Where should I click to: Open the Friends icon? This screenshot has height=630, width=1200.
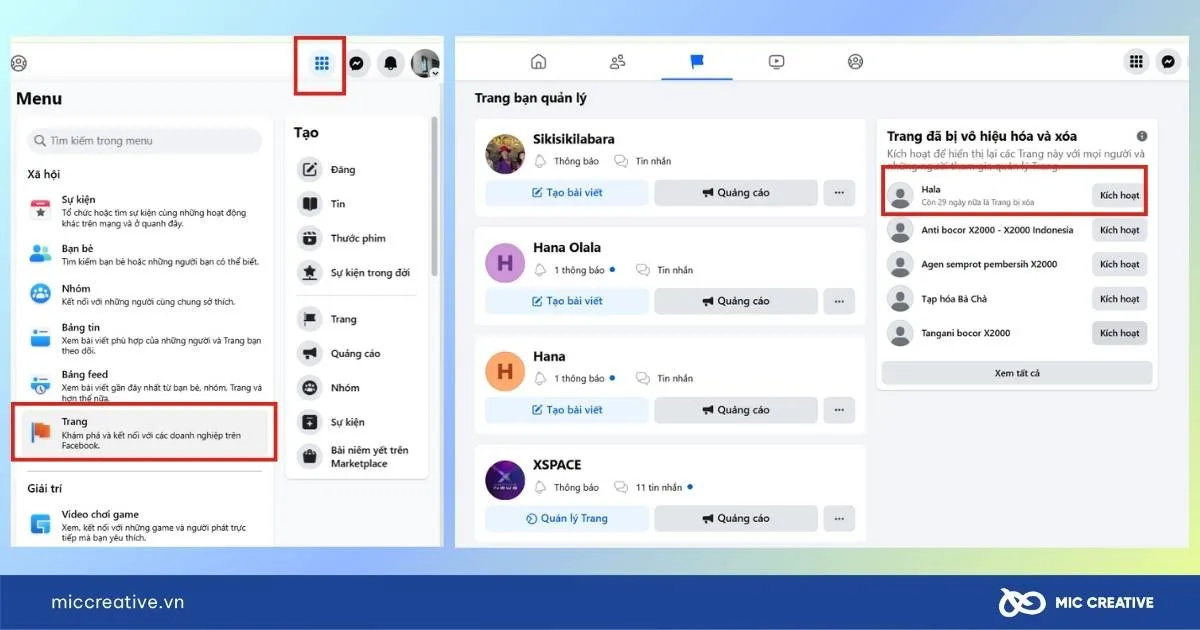pos(617,62)
